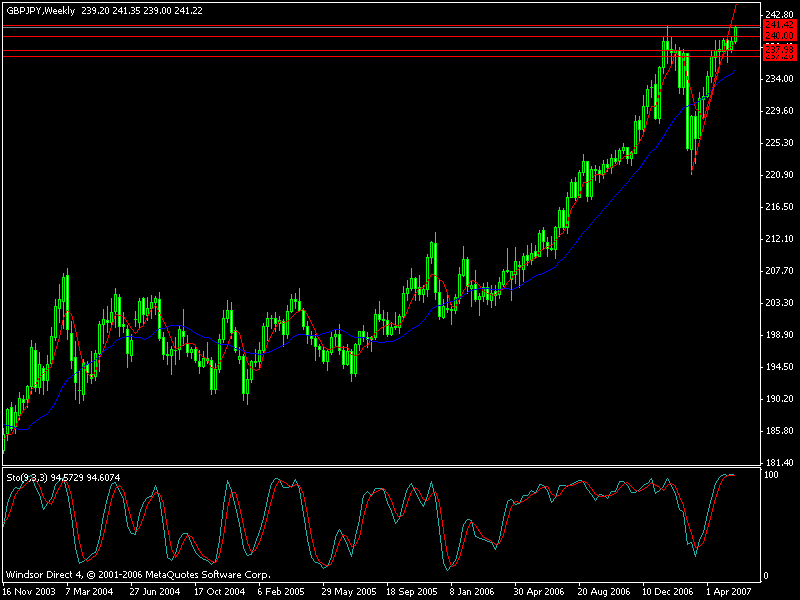The image size is (800, 600).
Task: Click the 181.40 price at scale bottom
Action: (778, 463)
